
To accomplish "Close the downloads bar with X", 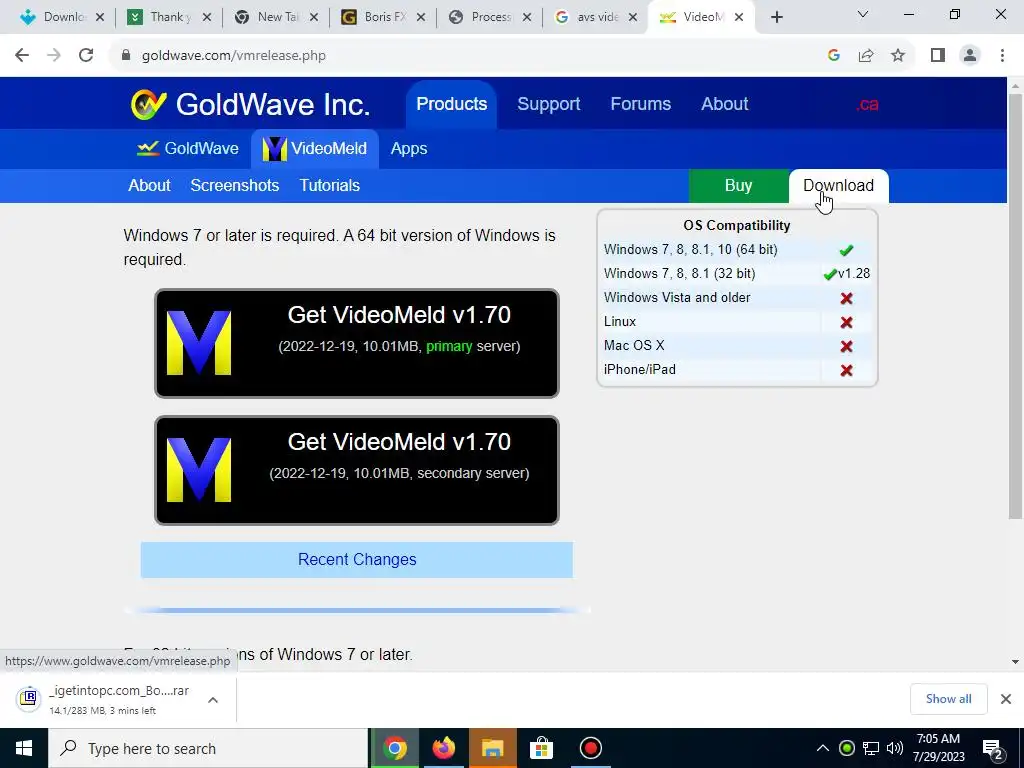I will 1006,699.
